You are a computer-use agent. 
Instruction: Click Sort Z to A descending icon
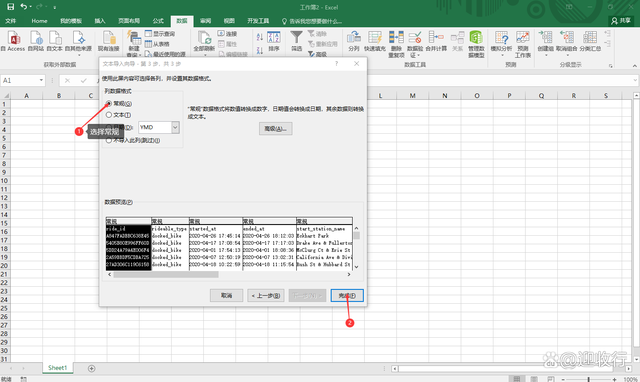tap(260, 51)
